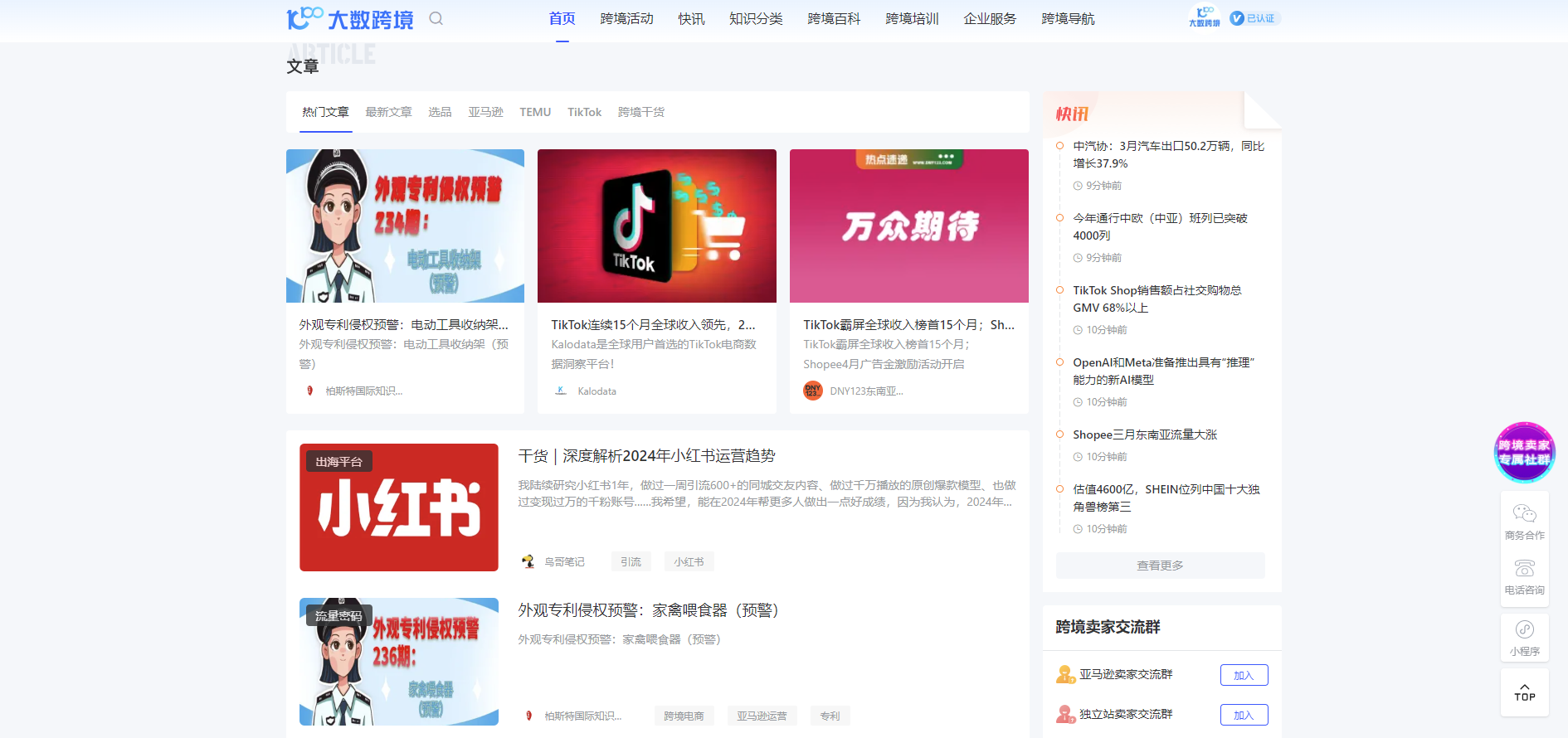This screenshot has width=1568, height=738.
Task: Open the 大数跨境 site logo
Action: [x=350, y=18]
